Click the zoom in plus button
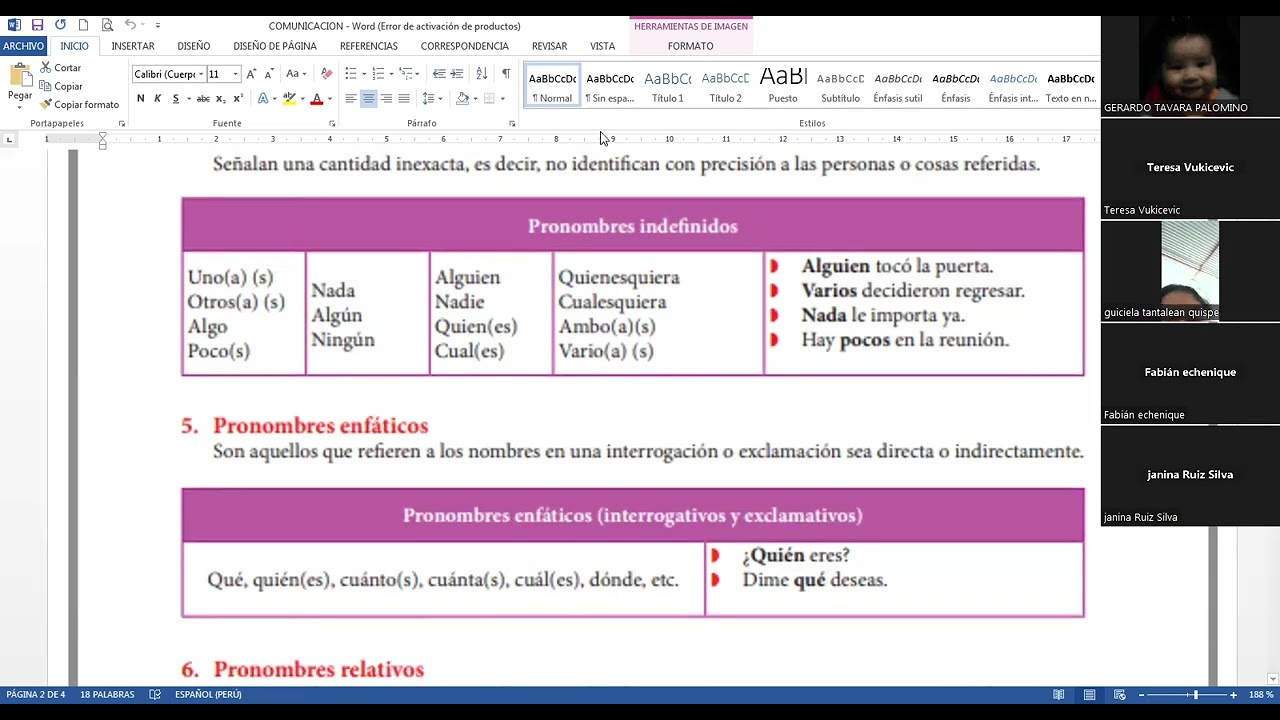Viewport: 1280px width, 720px height. point(1233,694)
